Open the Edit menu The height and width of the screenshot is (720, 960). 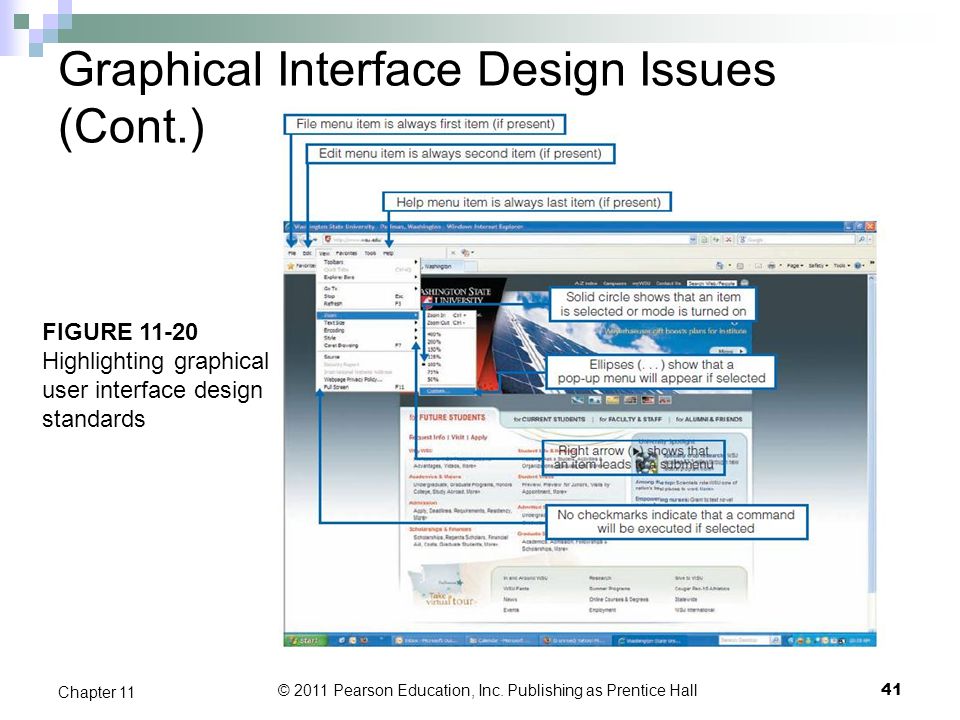(307, 253)
